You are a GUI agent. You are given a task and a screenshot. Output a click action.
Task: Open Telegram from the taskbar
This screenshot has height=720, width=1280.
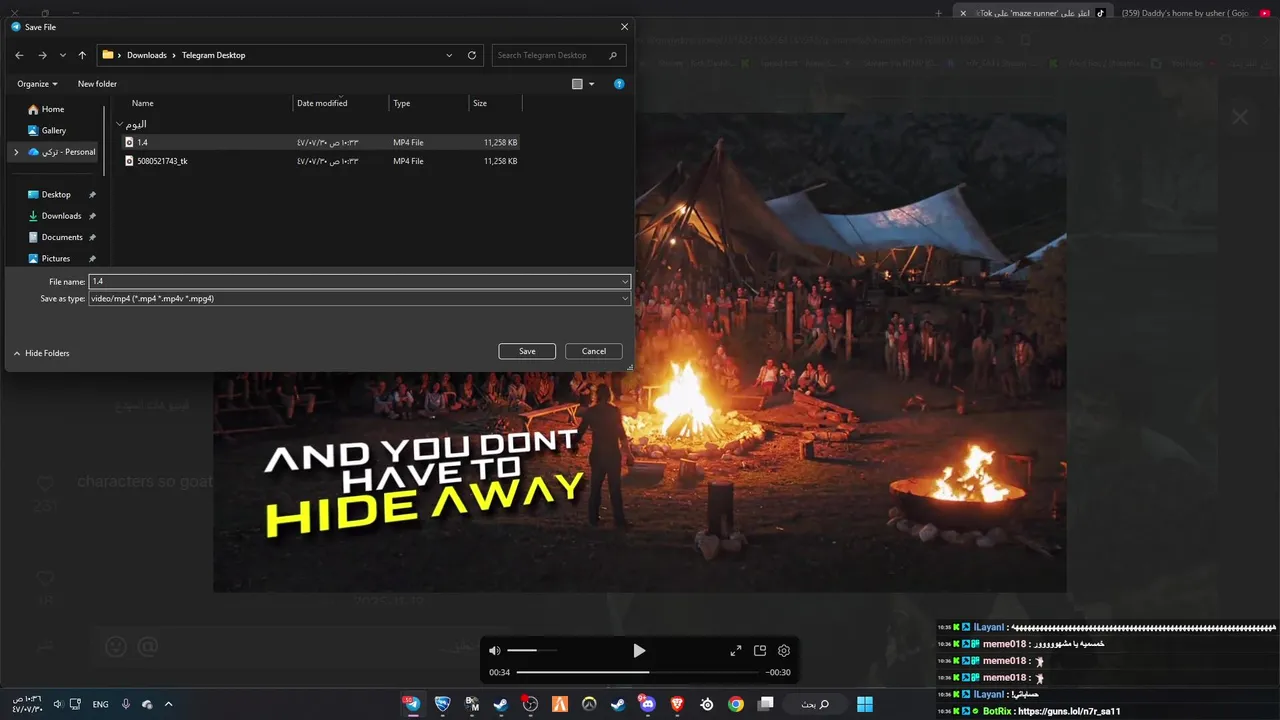point(412,704)
